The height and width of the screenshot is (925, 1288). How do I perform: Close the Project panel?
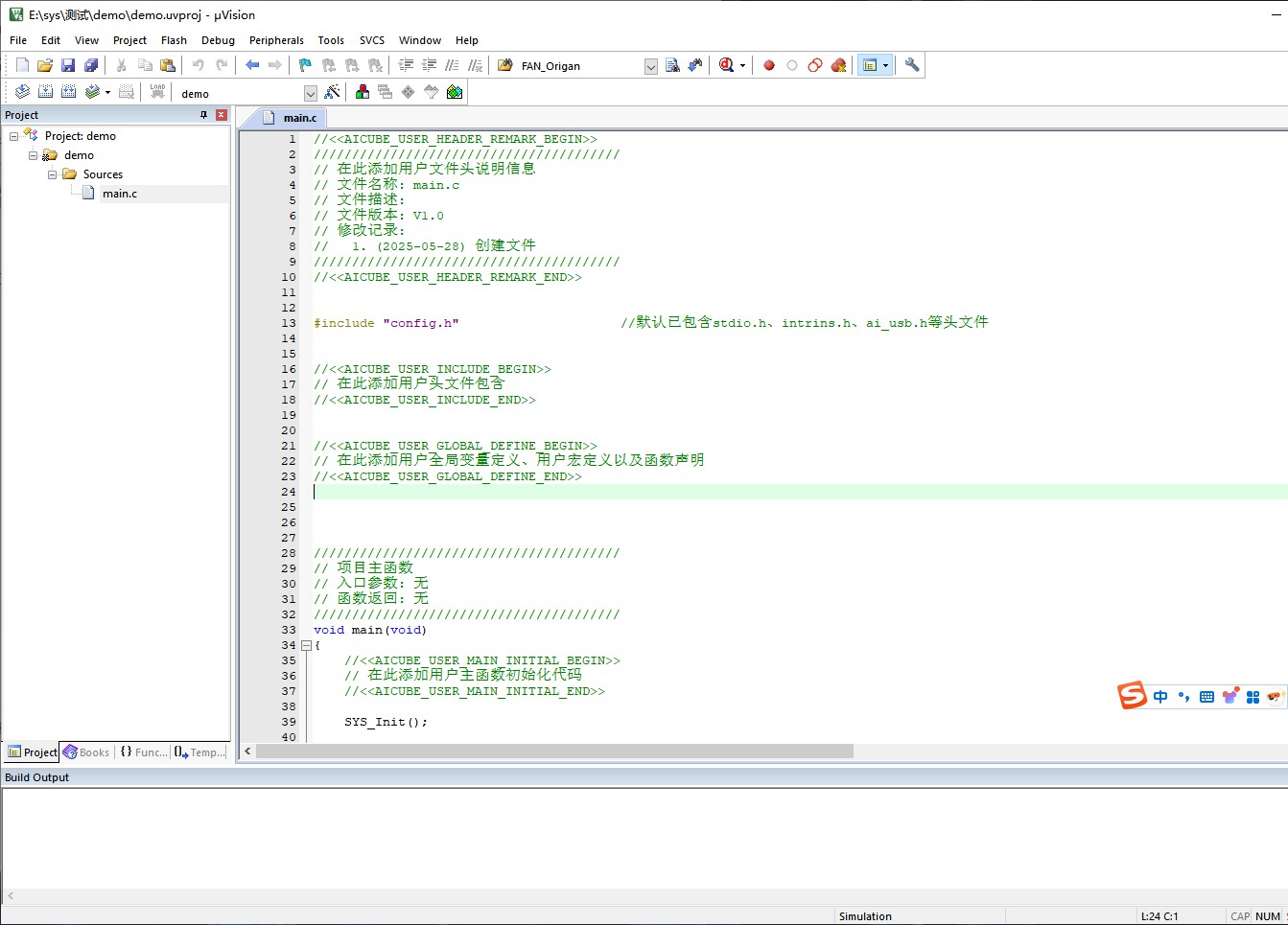tap(222, 115)
